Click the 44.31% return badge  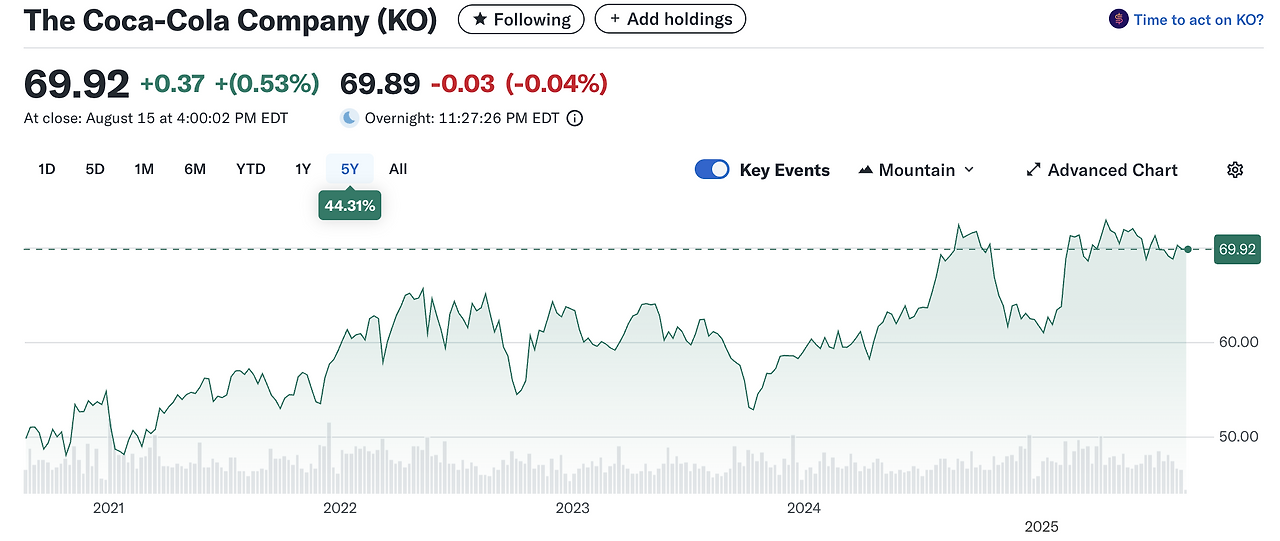350,206
